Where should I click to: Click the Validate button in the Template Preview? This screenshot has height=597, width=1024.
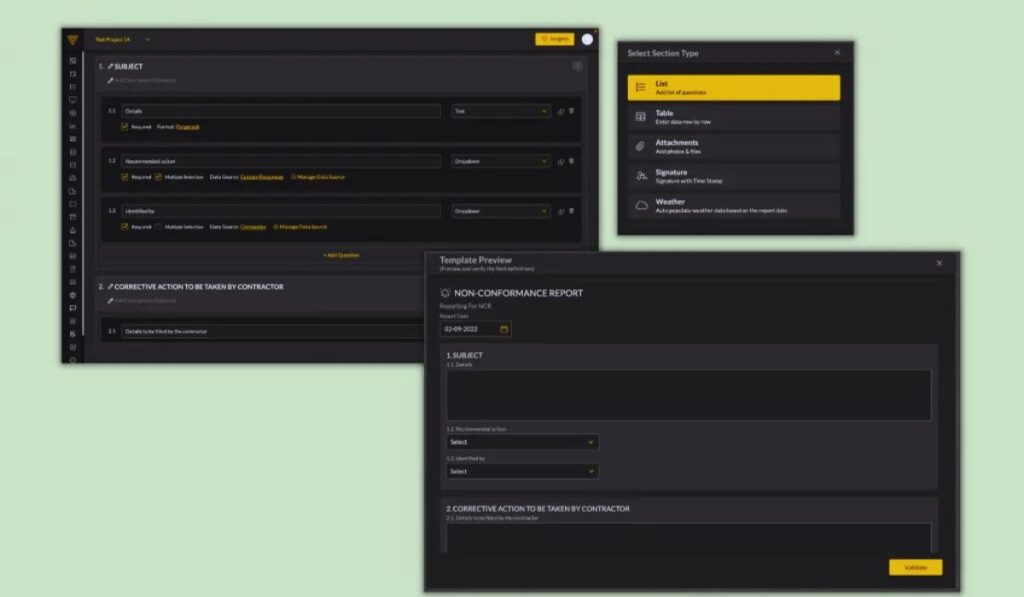tap(914, 567)
